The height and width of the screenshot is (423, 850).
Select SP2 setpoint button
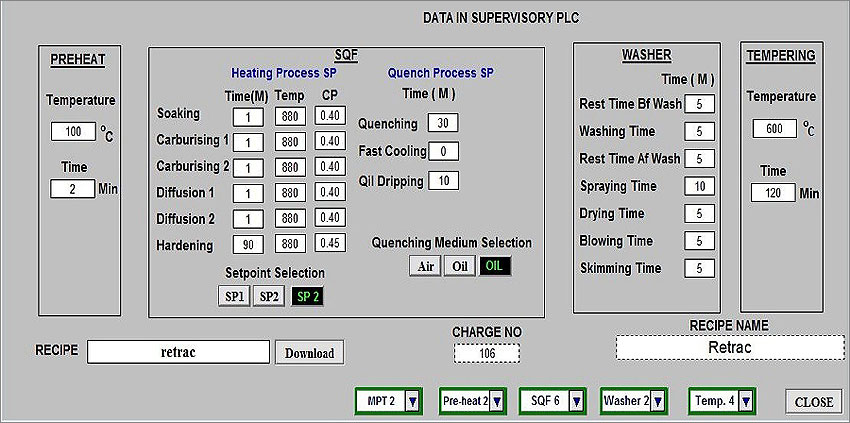pos(268,297)
